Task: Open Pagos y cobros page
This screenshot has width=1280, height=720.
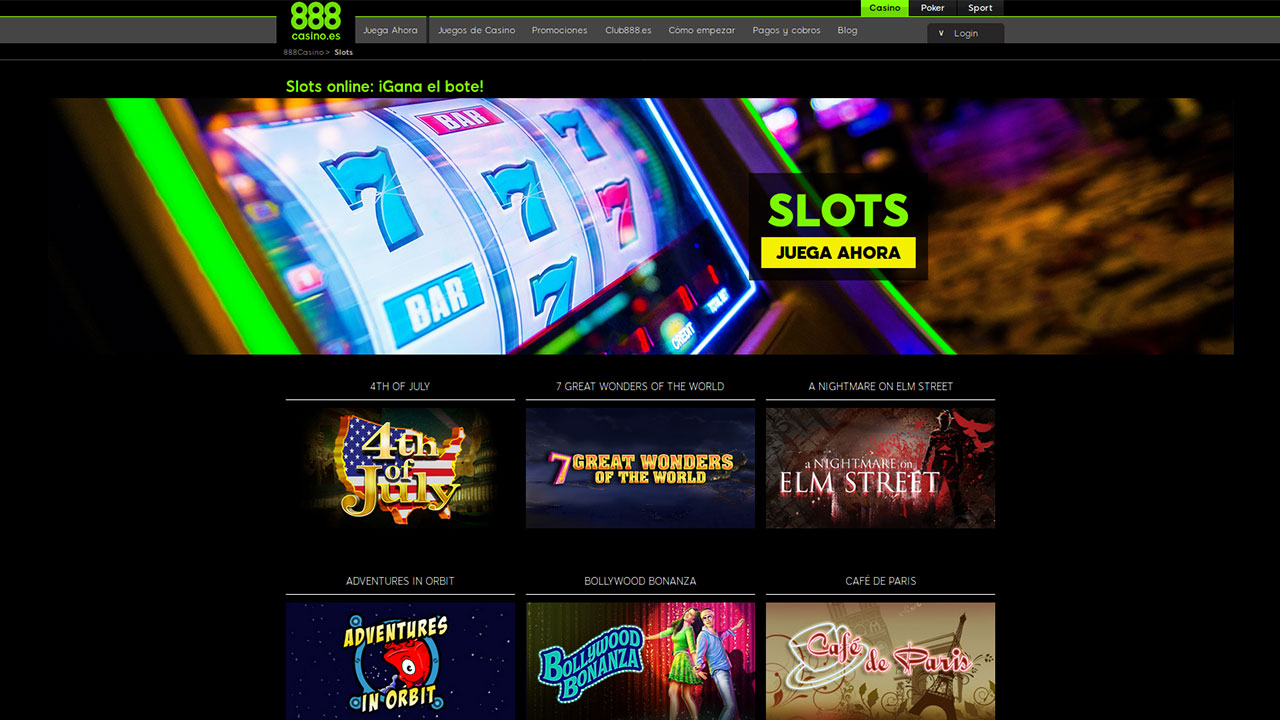Action: coord(786,30)
